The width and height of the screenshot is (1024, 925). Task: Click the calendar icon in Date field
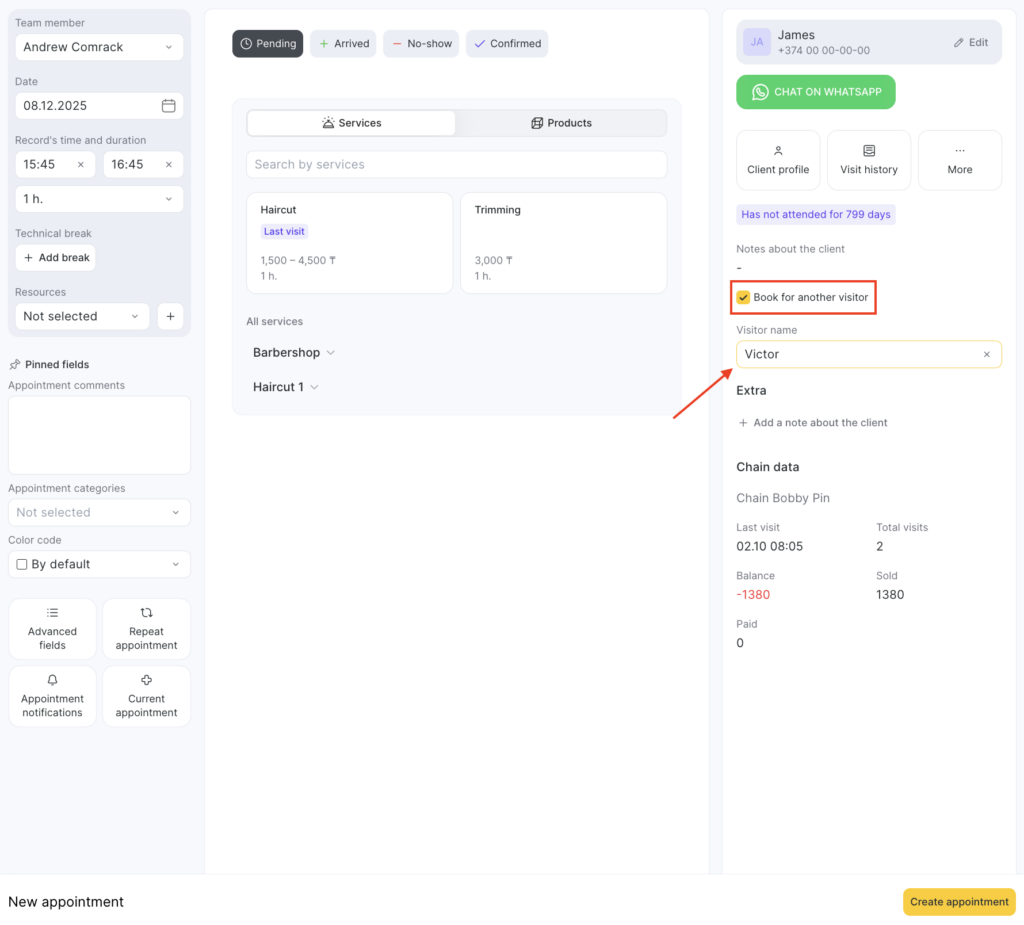pos(168,106)
